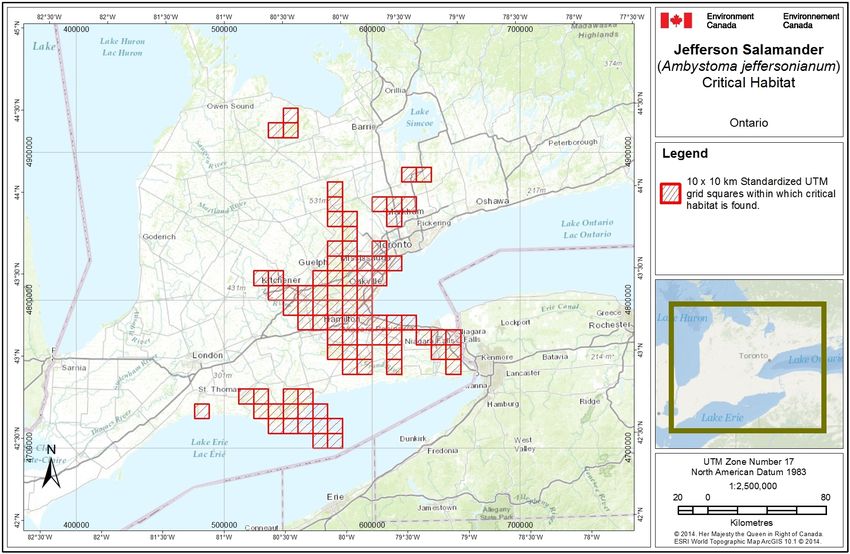This screenshot has width=850, height=554.
Task: Click the Lake Simcoe label
Action: [420, 117]
